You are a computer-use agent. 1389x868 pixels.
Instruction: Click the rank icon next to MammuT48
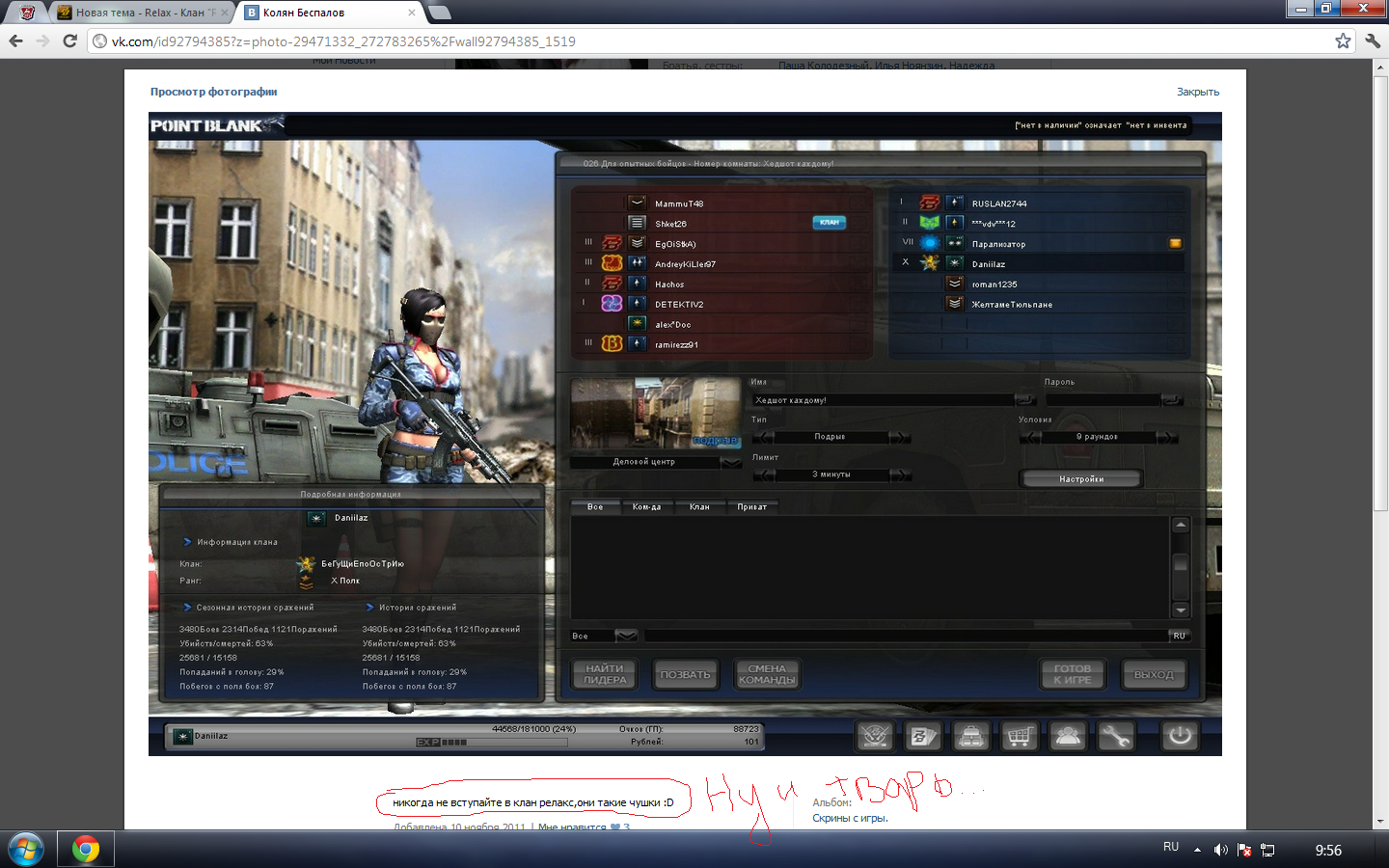[x=637, y=203]
